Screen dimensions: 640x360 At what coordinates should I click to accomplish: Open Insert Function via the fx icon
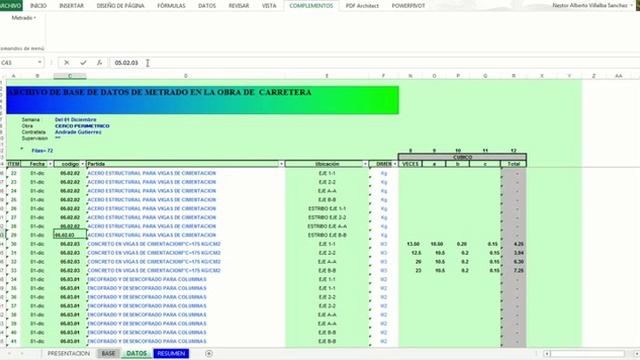click(99, 62)
